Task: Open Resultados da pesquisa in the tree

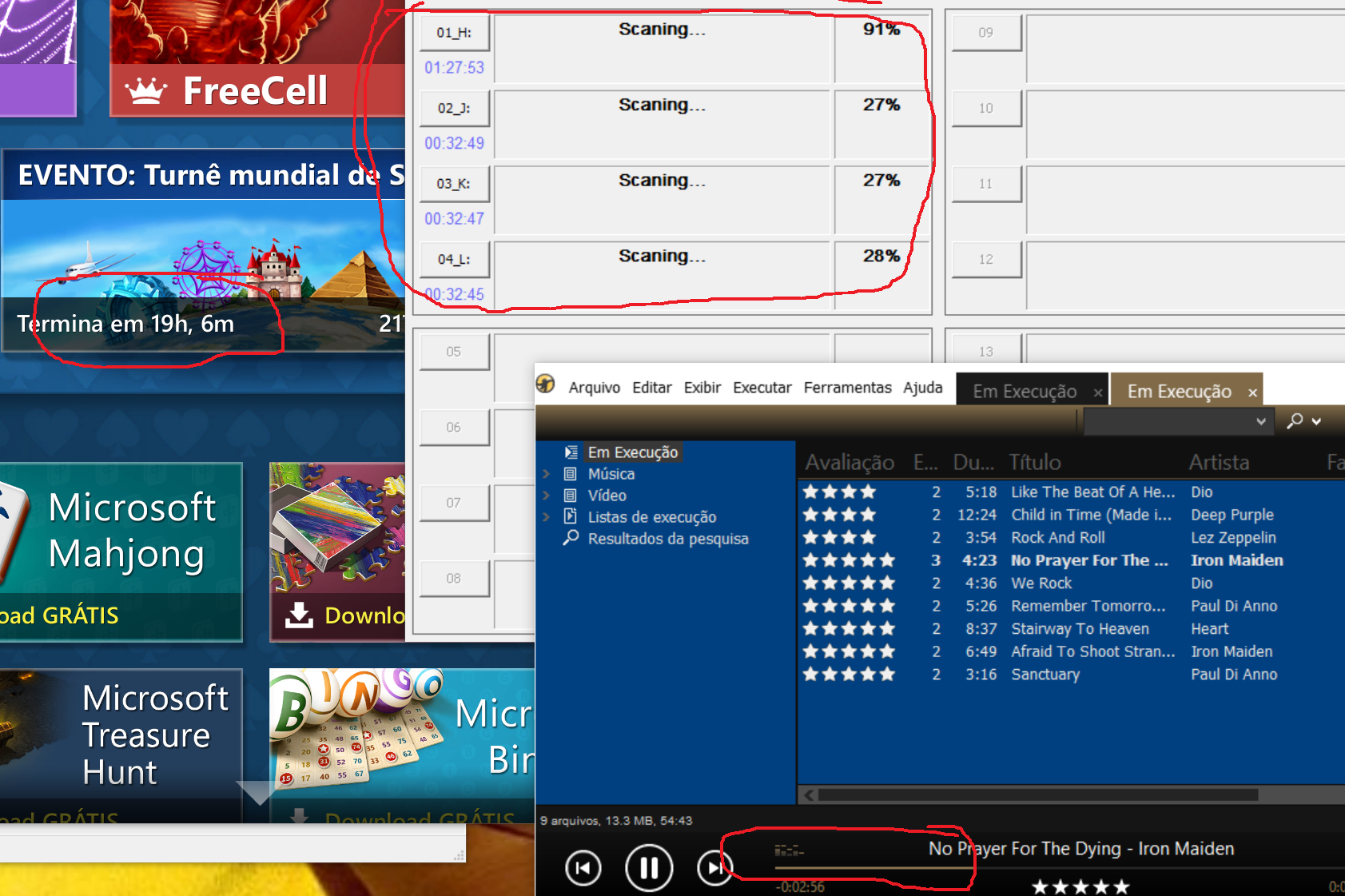Action: 668,539
